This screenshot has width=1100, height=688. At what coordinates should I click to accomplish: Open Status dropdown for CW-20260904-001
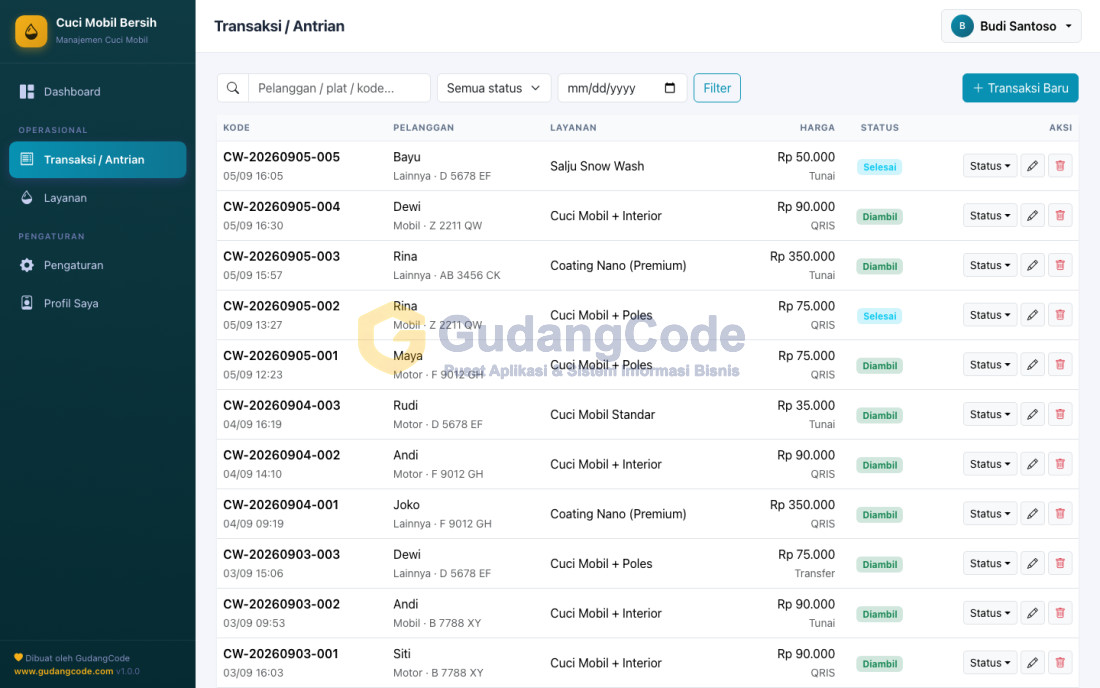point(990,514)
